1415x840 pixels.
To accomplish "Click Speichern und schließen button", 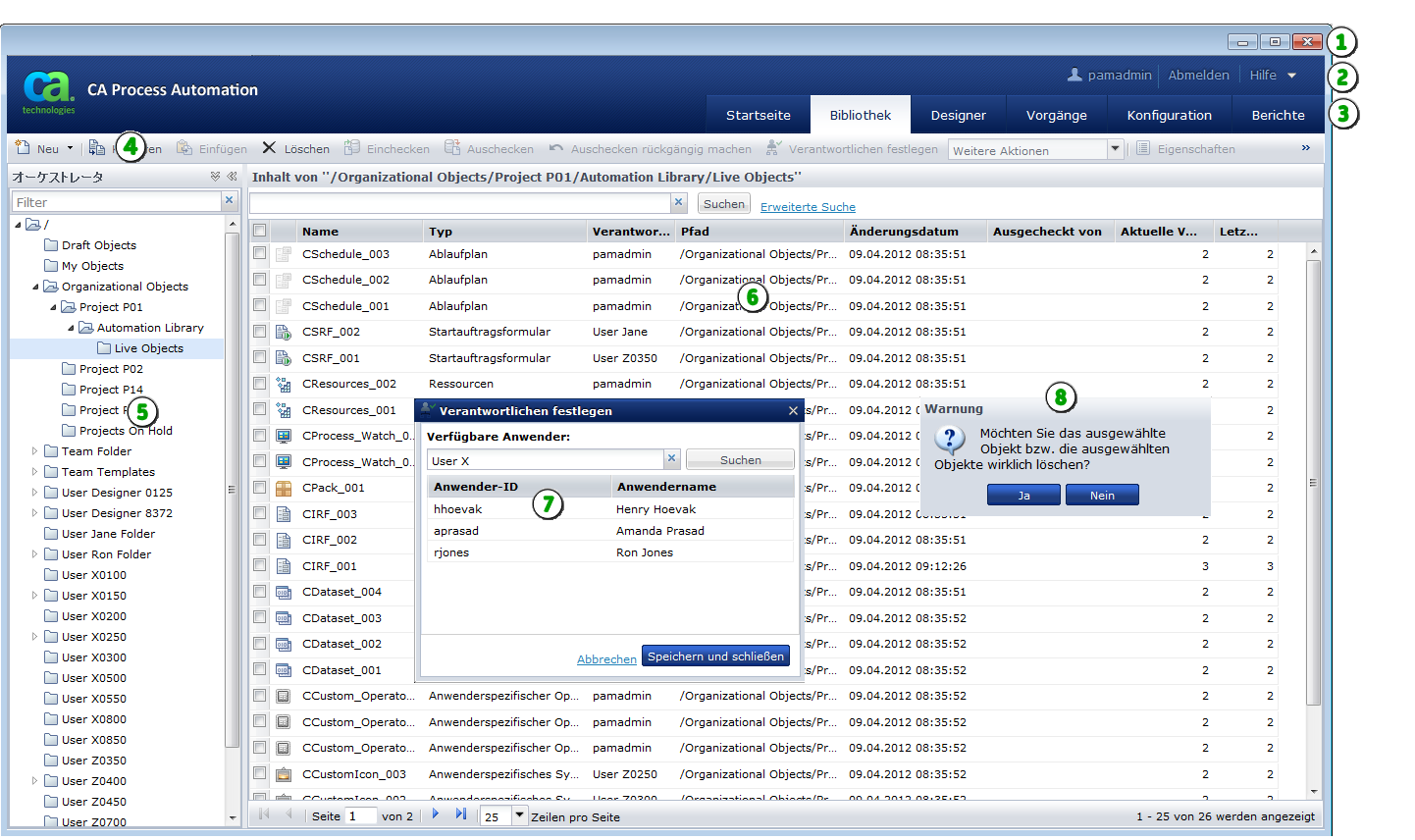I will click(x=715, y=656).
